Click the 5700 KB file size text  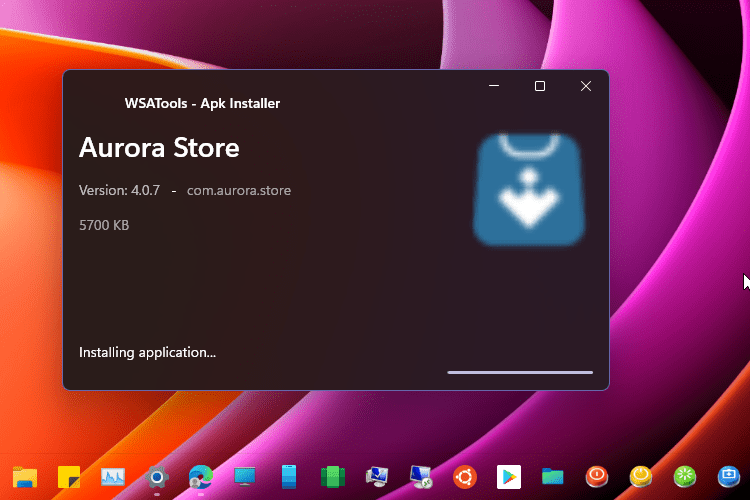104,225
